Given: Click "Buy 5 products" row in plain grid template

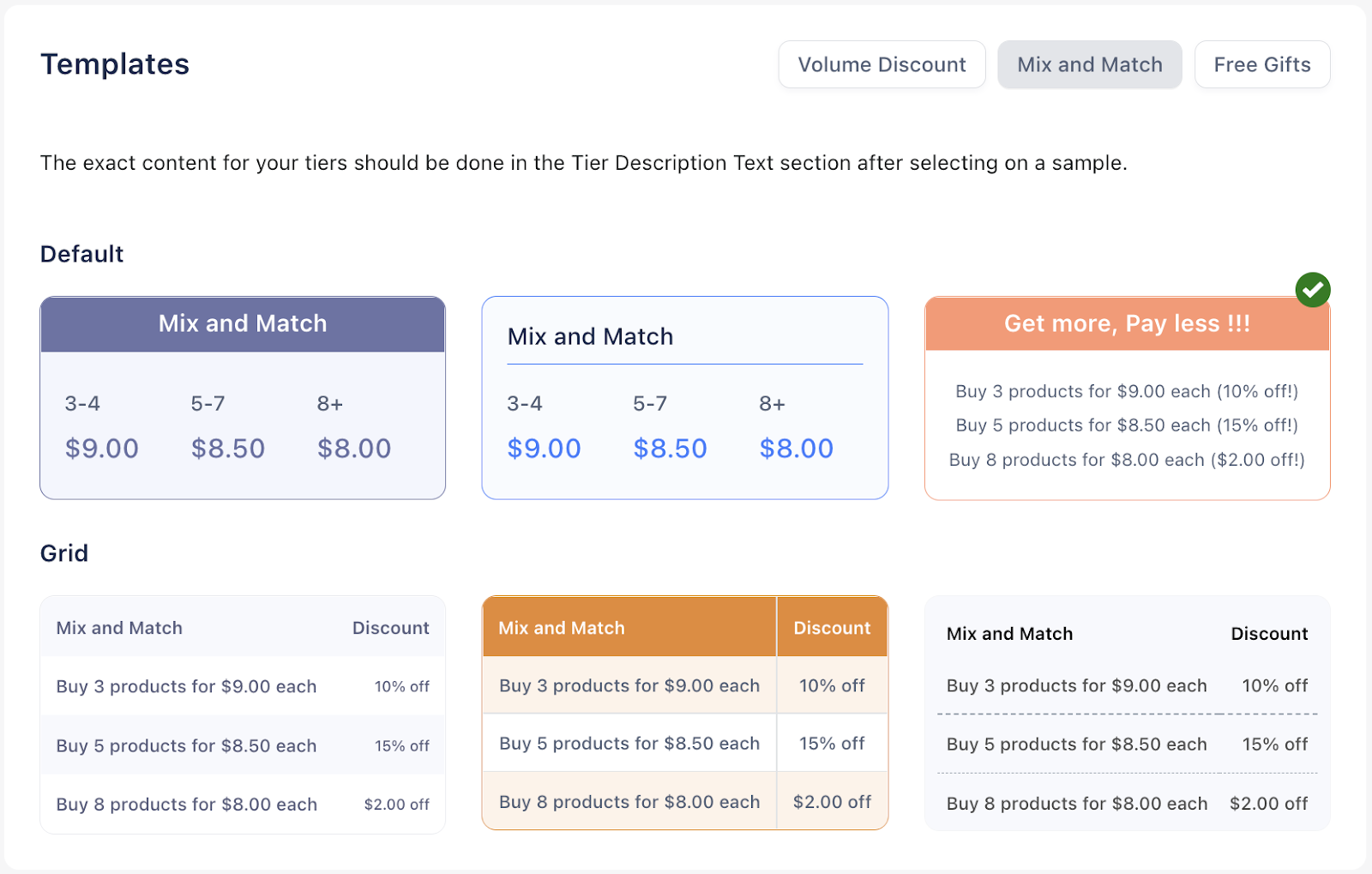Looking at the screenshot, I should click(x=186, y=746).
